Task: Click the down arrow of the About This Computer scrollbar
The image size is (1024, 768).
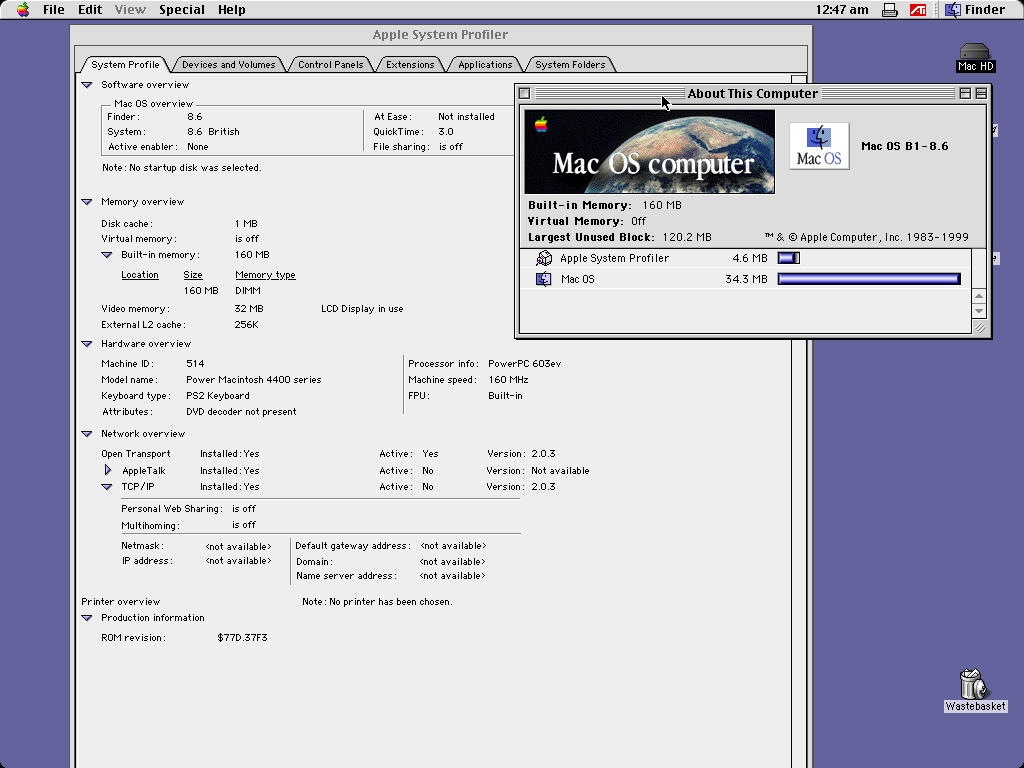Action: (979, 310)
